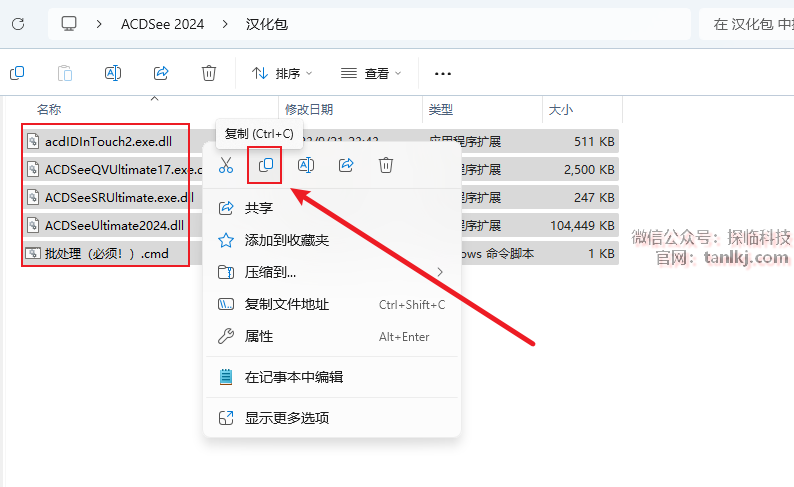The width and height of the screenshot is (794, 487).
Task: Click file icon of acdIDInTouch2.exe.dll
Action: [33, 141]
